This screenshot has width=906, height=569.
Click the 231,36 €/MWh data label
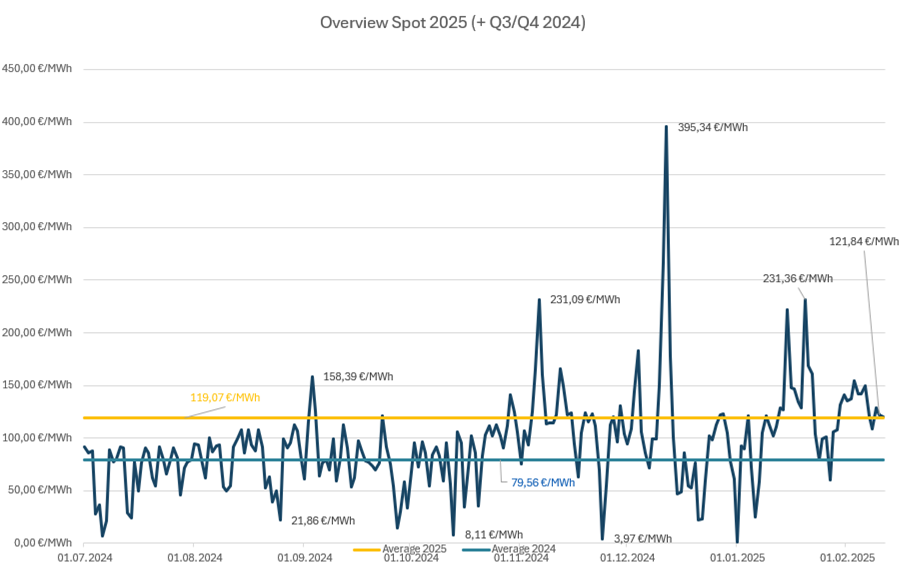pos(797,279)
